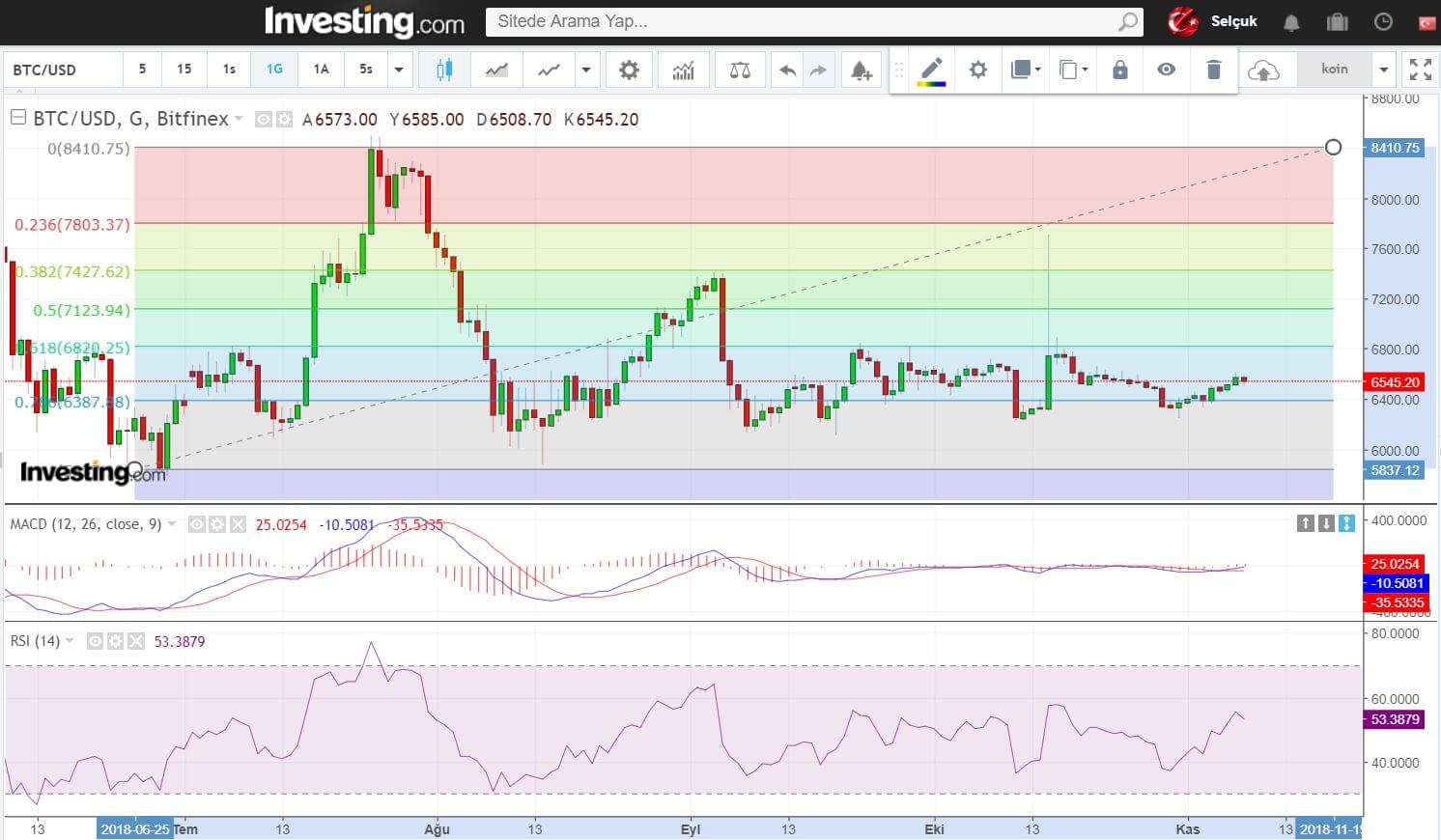Viewport: 1441px width, 840px height.
Task: Click the 0.236(7803.37) Fibonacci level label
Action: point(72,225)
